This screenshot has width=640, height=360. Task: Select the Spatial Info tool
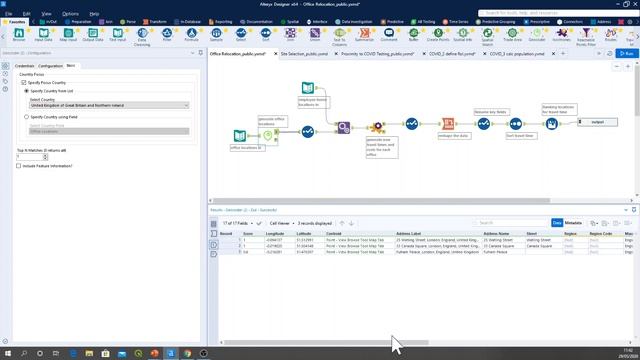point(463,34)
